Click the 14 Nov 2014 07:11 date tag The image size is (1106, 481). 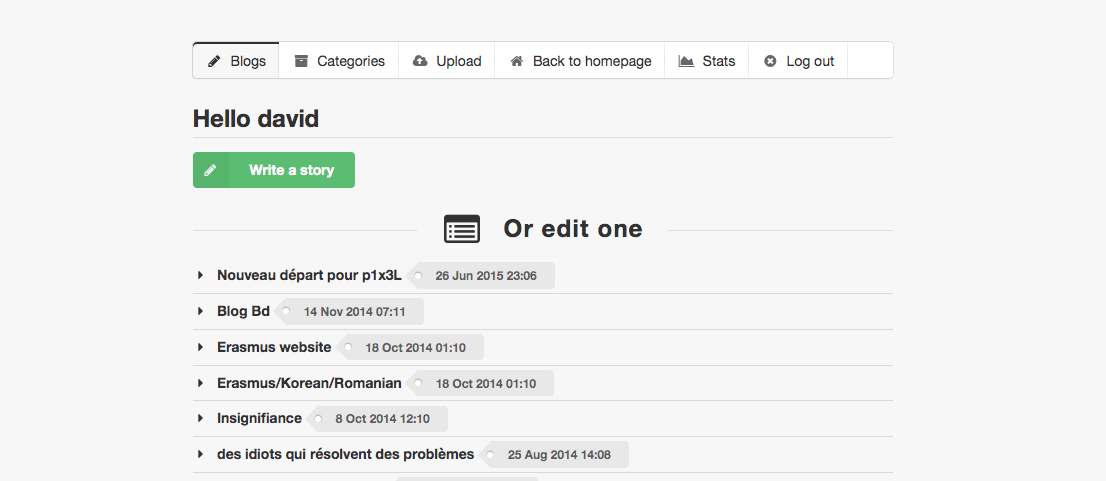coord(354,312)
